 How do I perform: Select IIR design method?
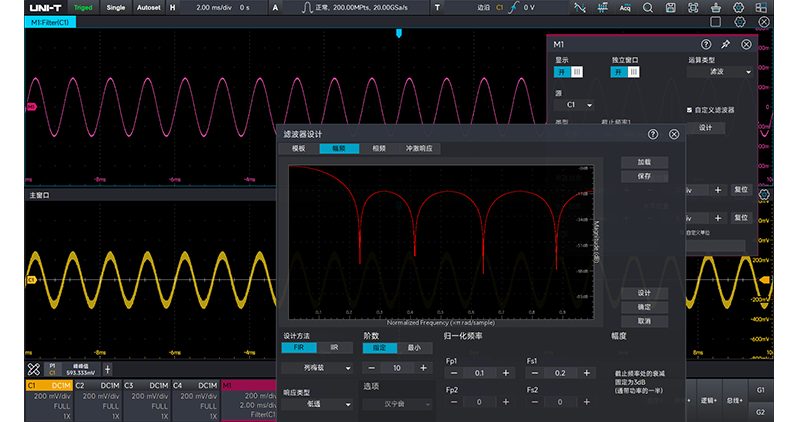[x=335, y=347]
